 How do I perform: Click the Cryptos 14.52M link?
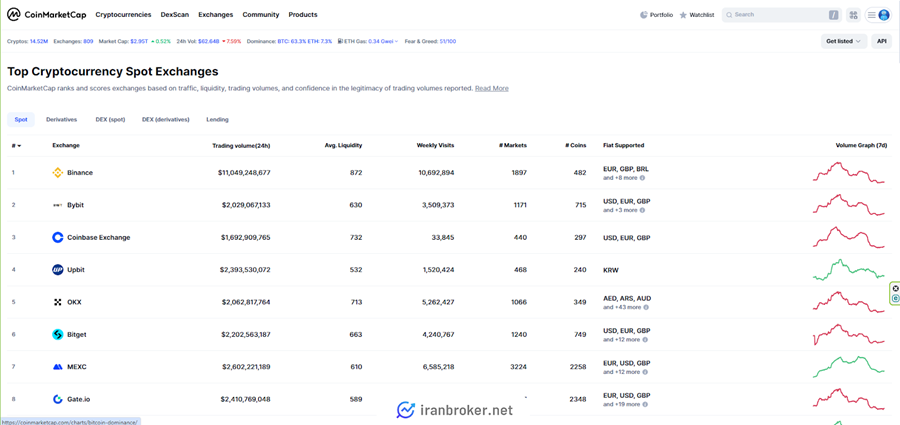coord(28,41)
